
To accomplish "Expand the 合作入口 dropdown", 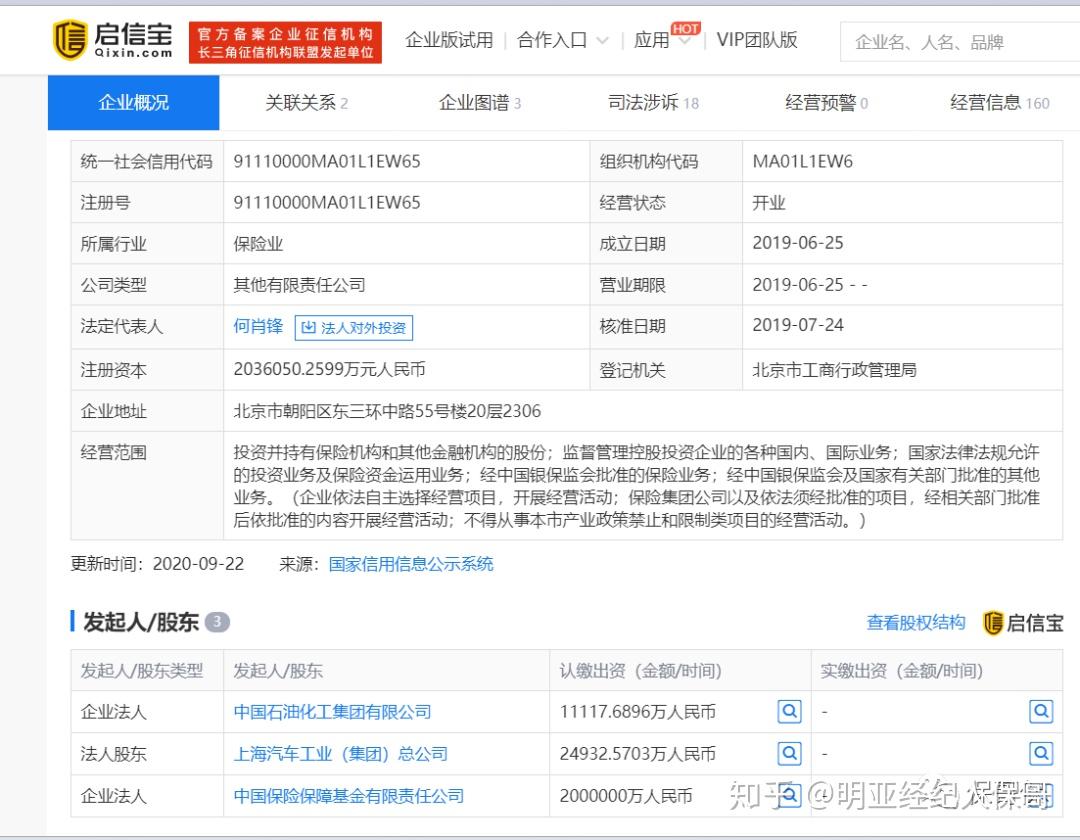I will click(x=555, y=40).
